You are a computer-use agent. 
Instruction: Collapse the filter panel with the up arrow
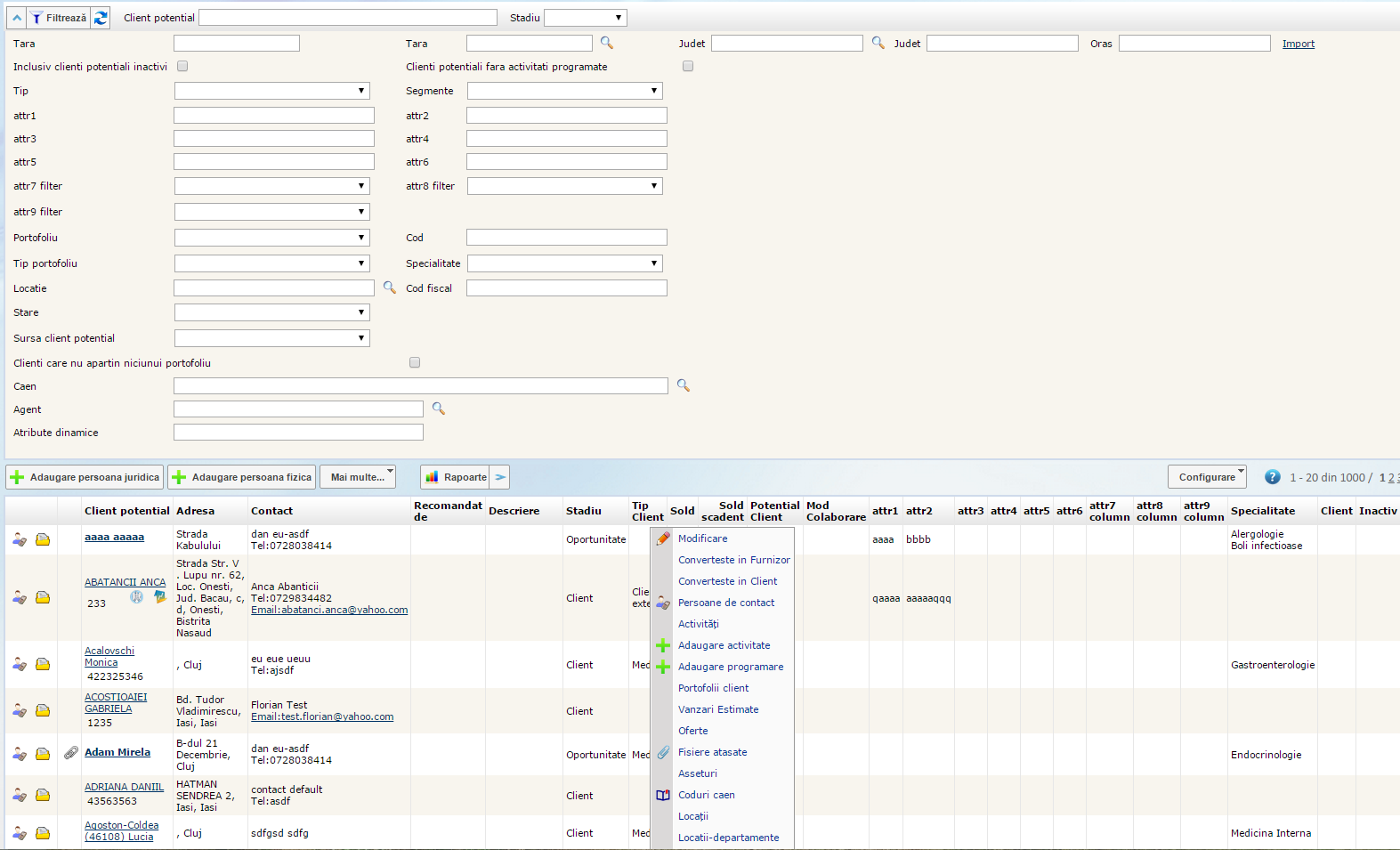[x=17, y=18]
